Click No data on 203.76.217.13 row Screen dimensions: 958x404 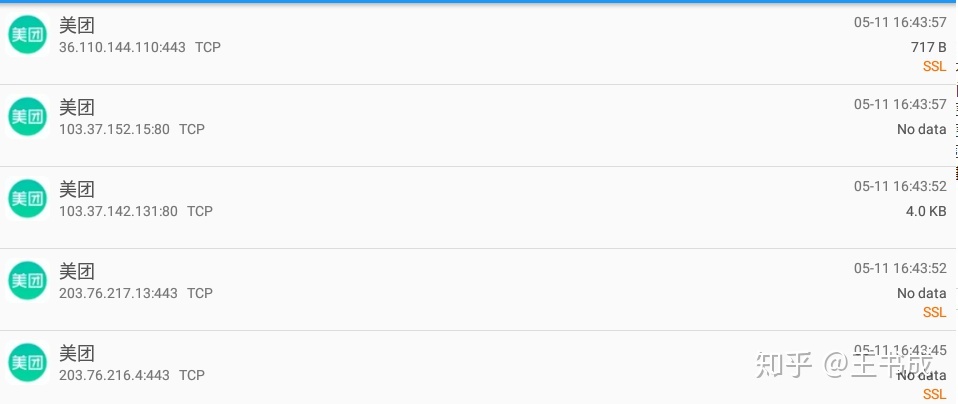coord(921,293)
